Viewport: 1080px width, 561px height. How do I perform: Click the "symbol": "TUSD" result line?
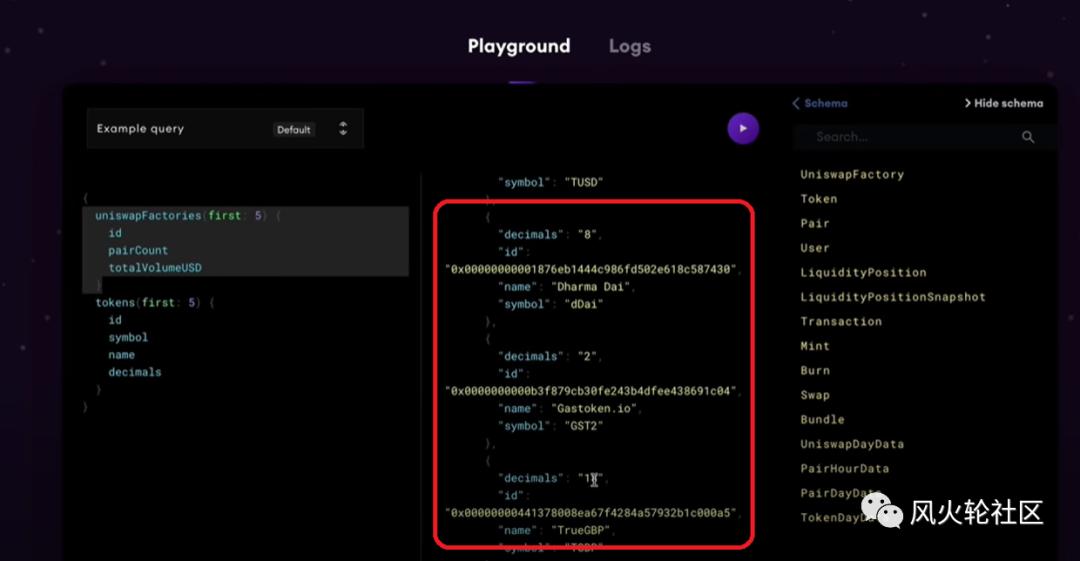coord(550,183)
